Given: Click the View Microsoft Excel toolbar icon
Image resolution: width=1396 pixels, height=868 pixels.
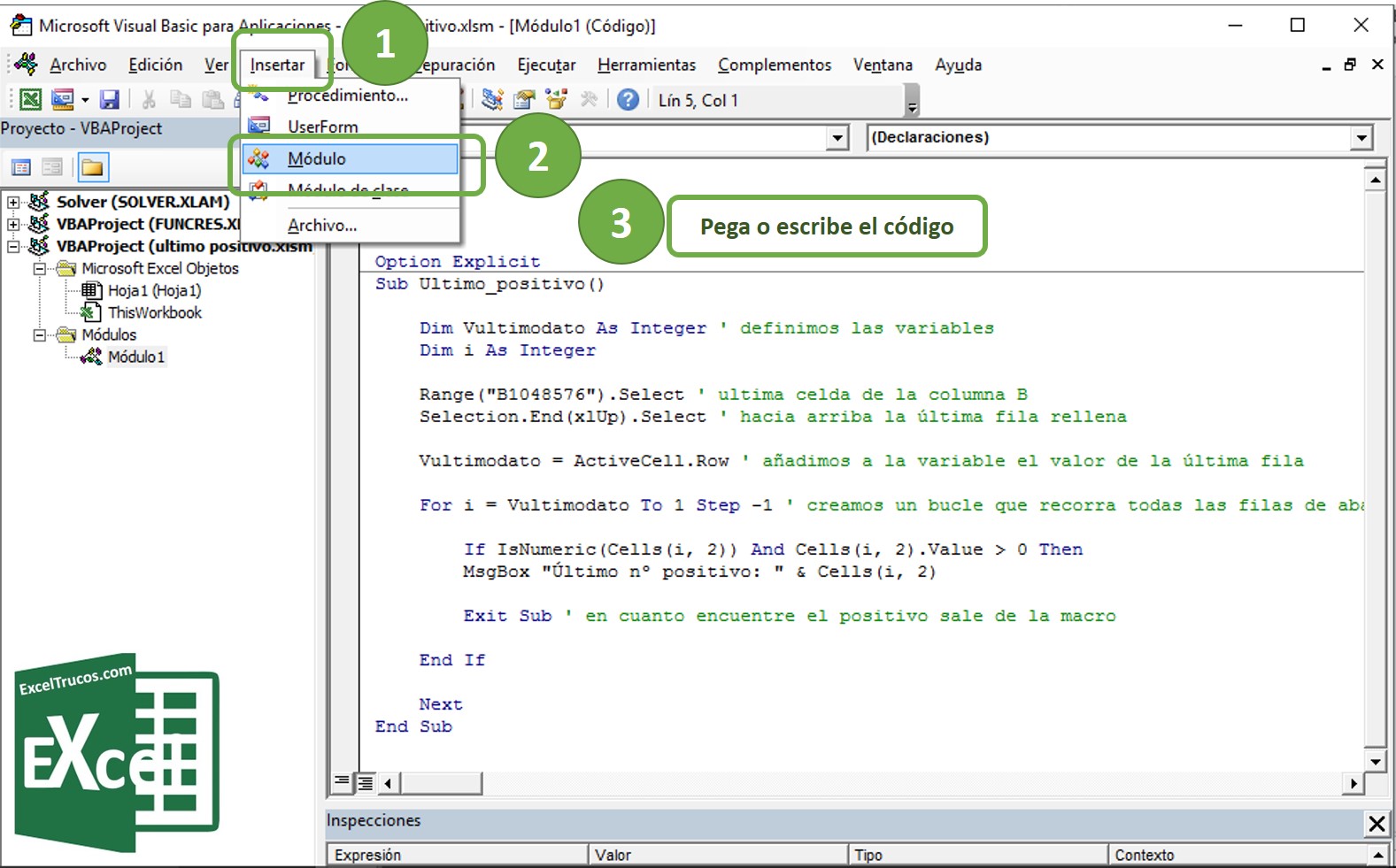Looking at the screenshot, I should point(30,100).
